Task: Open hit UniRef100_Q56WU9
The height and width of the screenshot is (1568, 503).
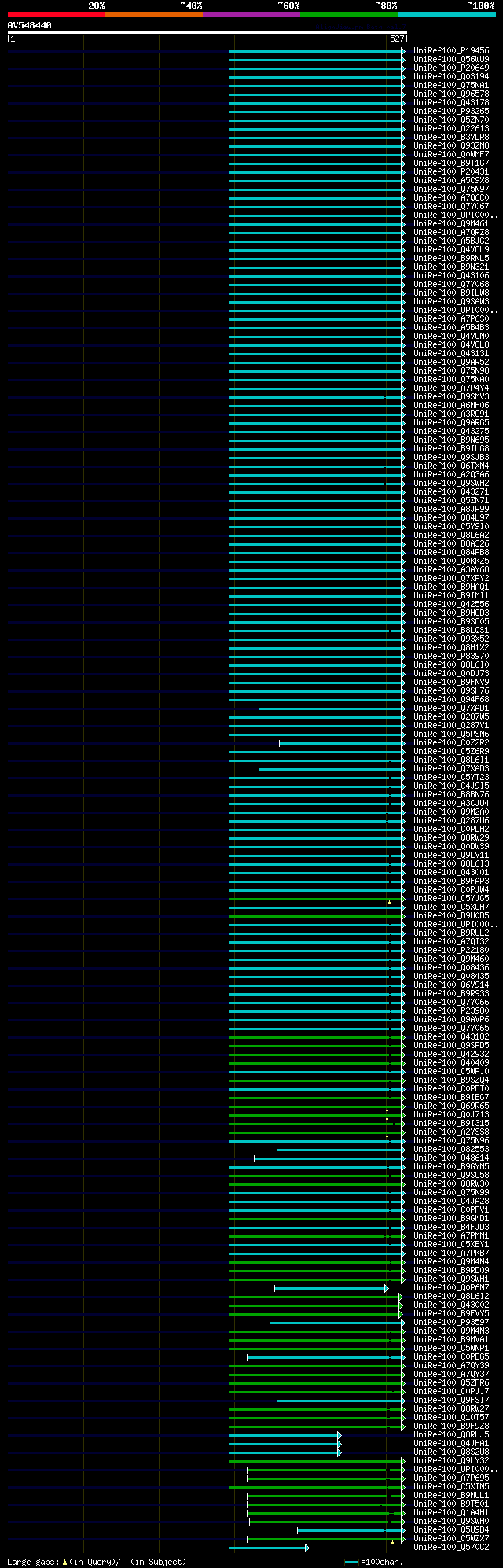Action: 451,59
